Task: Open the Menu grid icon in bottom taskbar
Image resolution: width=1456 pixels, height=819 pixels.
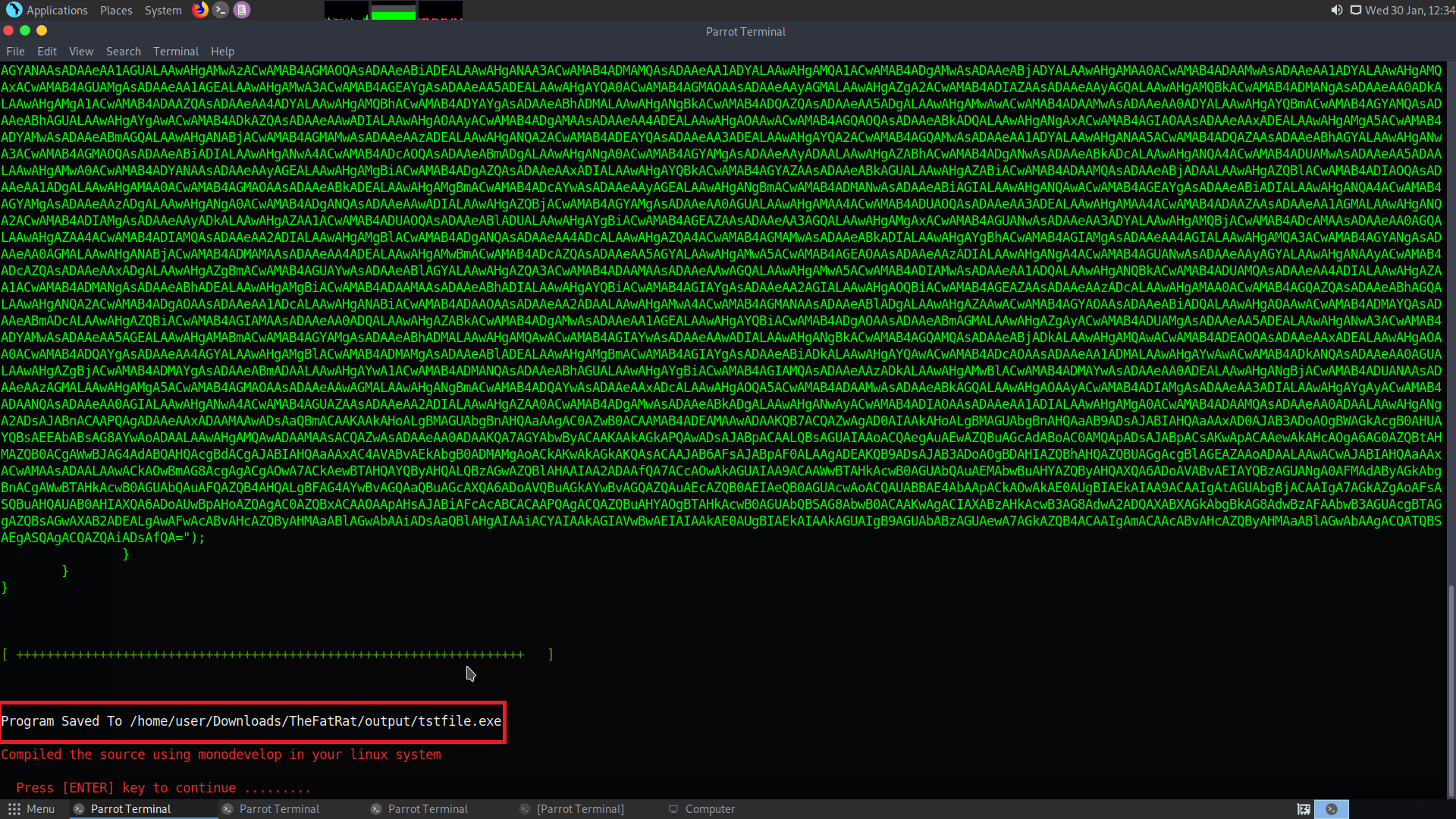Action: point(14,809)
